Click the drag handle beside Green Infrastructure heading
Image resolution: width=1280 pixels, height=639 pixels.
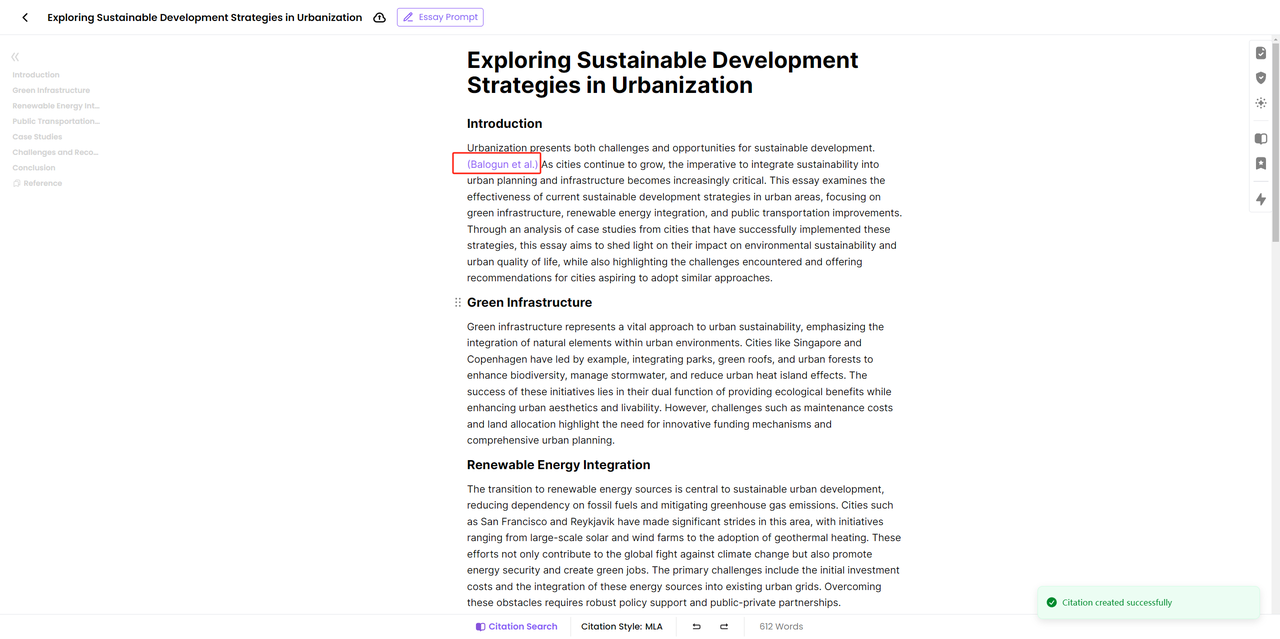[x=458, y=302]
